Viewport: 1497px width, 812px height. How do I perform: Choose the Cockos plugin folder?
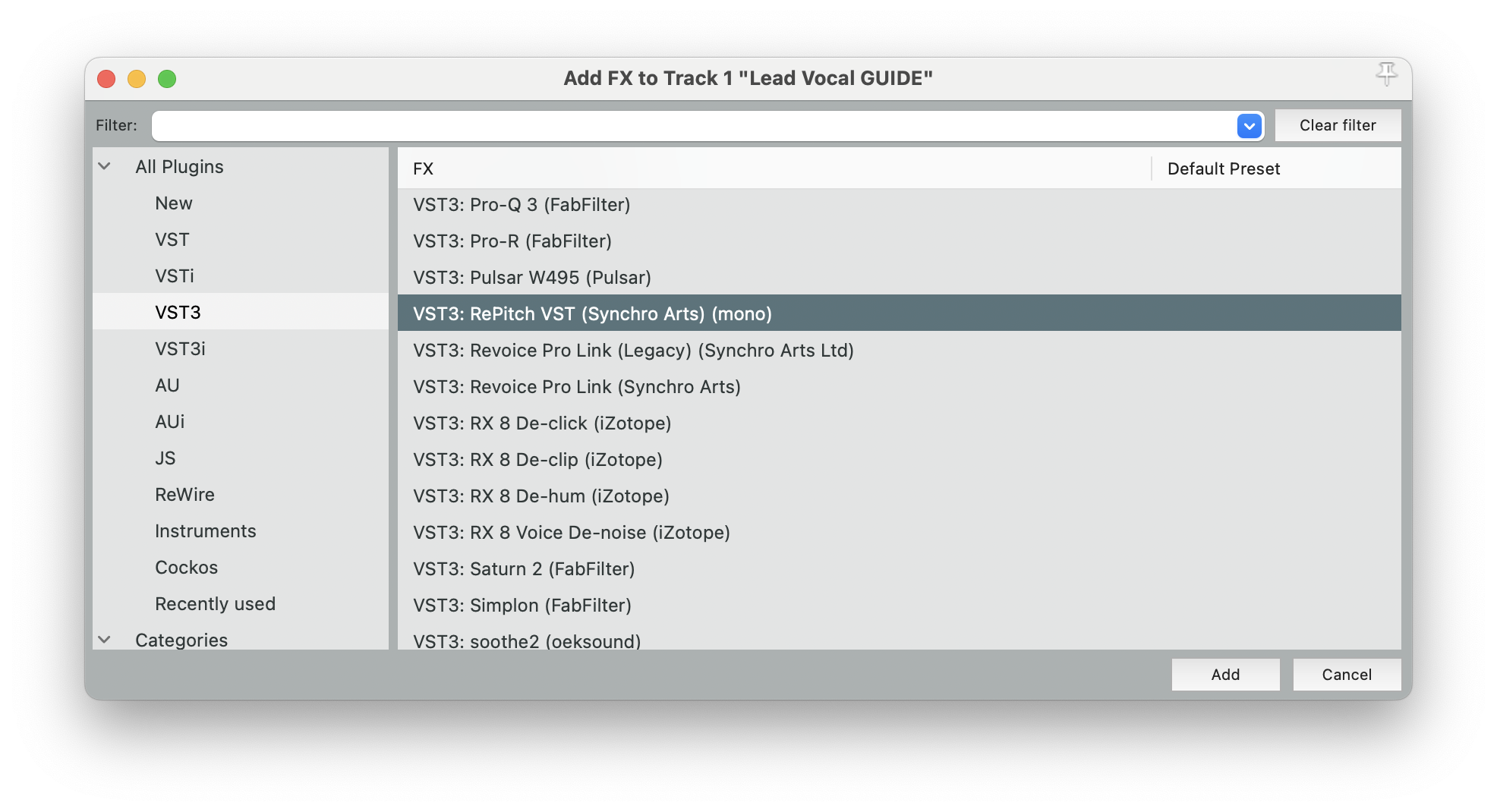(x=186, y=568)
